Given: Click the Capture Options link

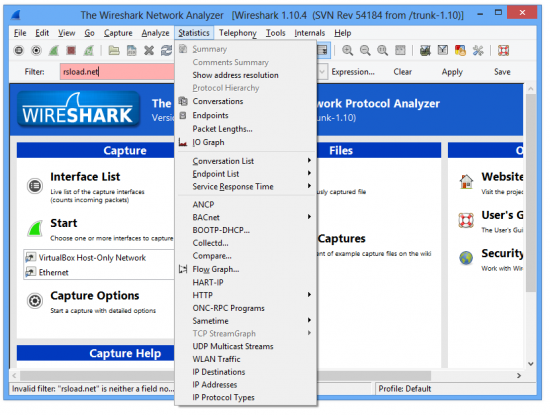Looking at the screenshot, I should click(x=95, y=295).
